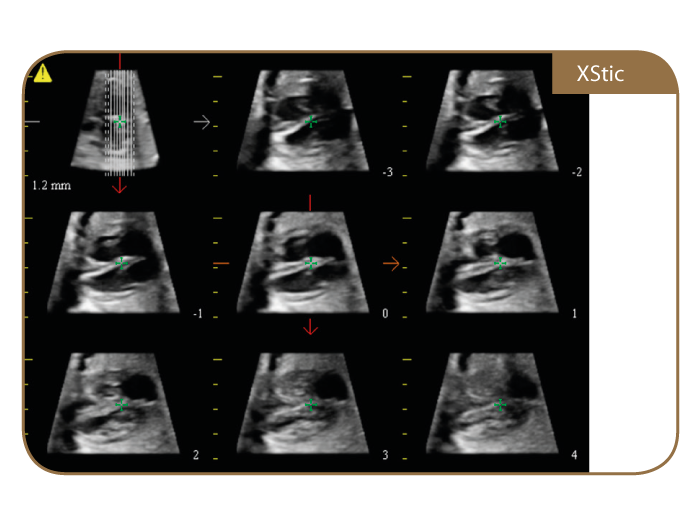Click the red down arrow below slice 0
This screenshot has height=525, width=700.
[310, 327]
